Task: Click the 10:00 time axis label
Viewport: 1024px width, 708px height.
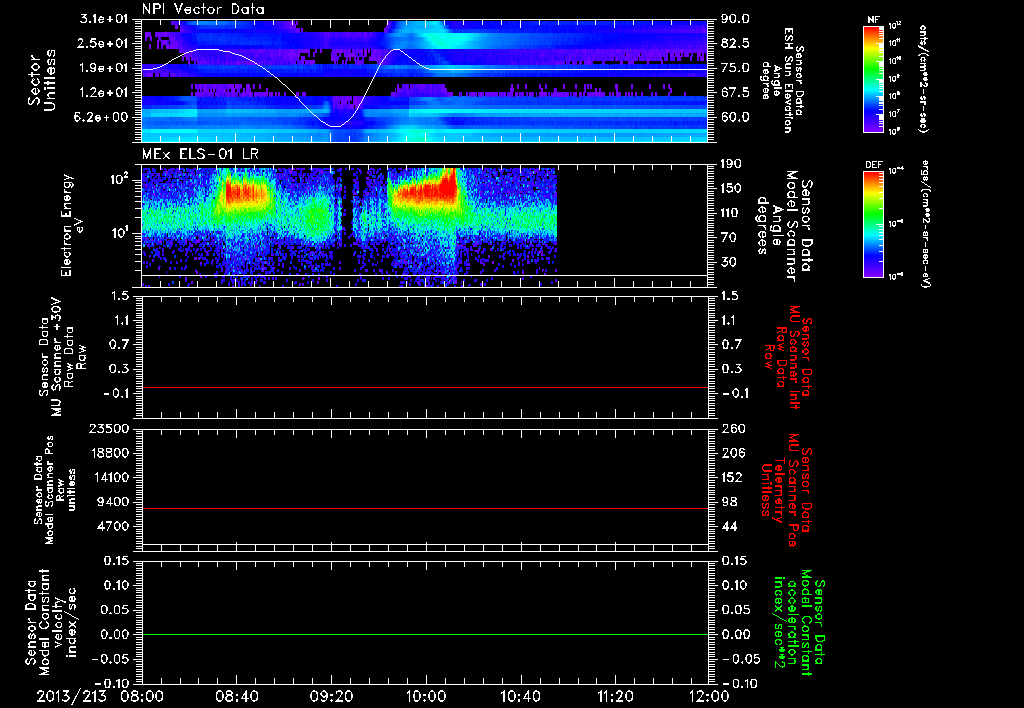Action: point(426,696)
